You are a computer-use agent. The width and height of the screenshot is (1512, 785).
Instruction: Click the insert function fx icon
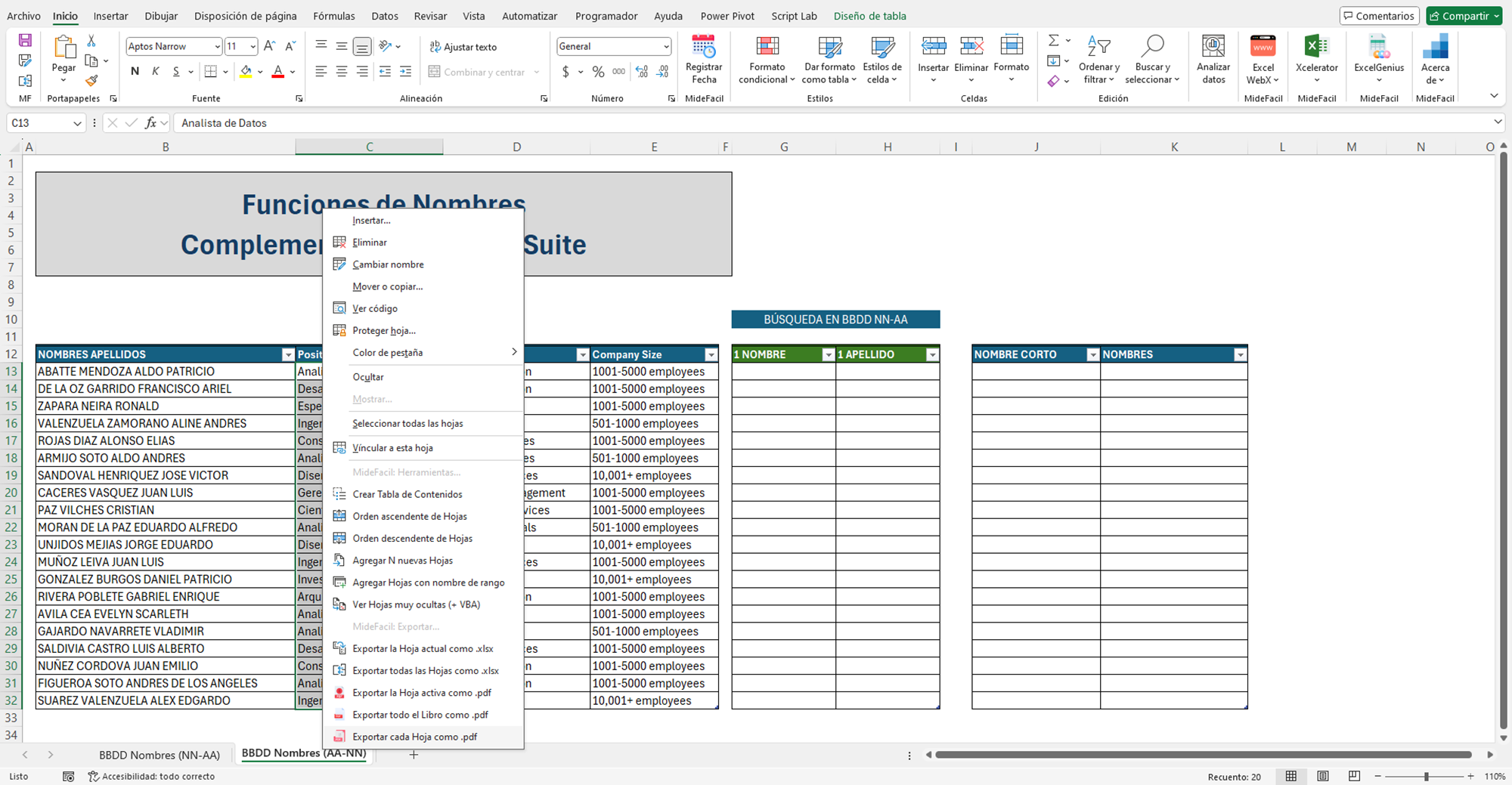point(151,123)
